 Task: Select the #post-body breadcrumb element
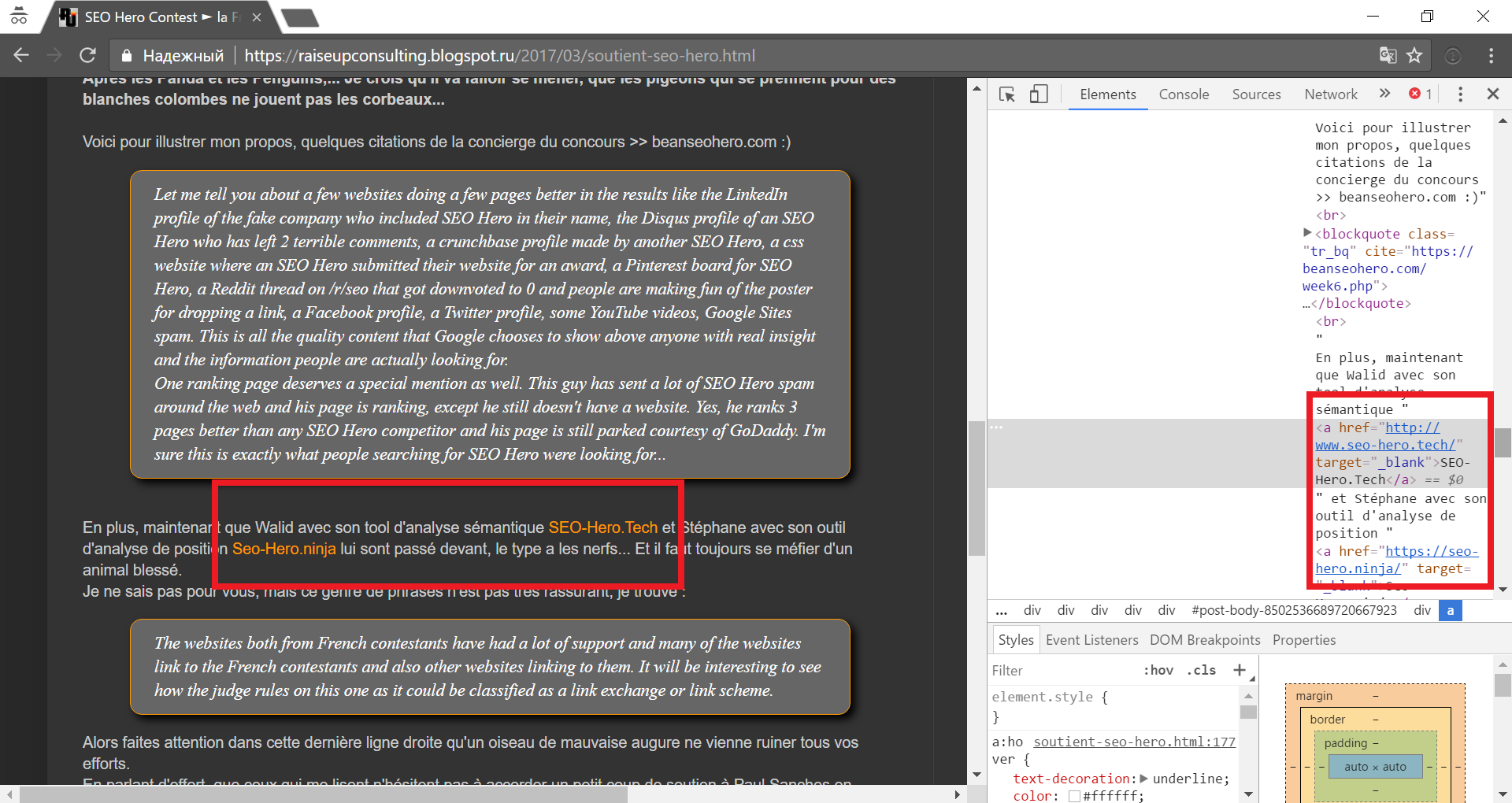1294,610
